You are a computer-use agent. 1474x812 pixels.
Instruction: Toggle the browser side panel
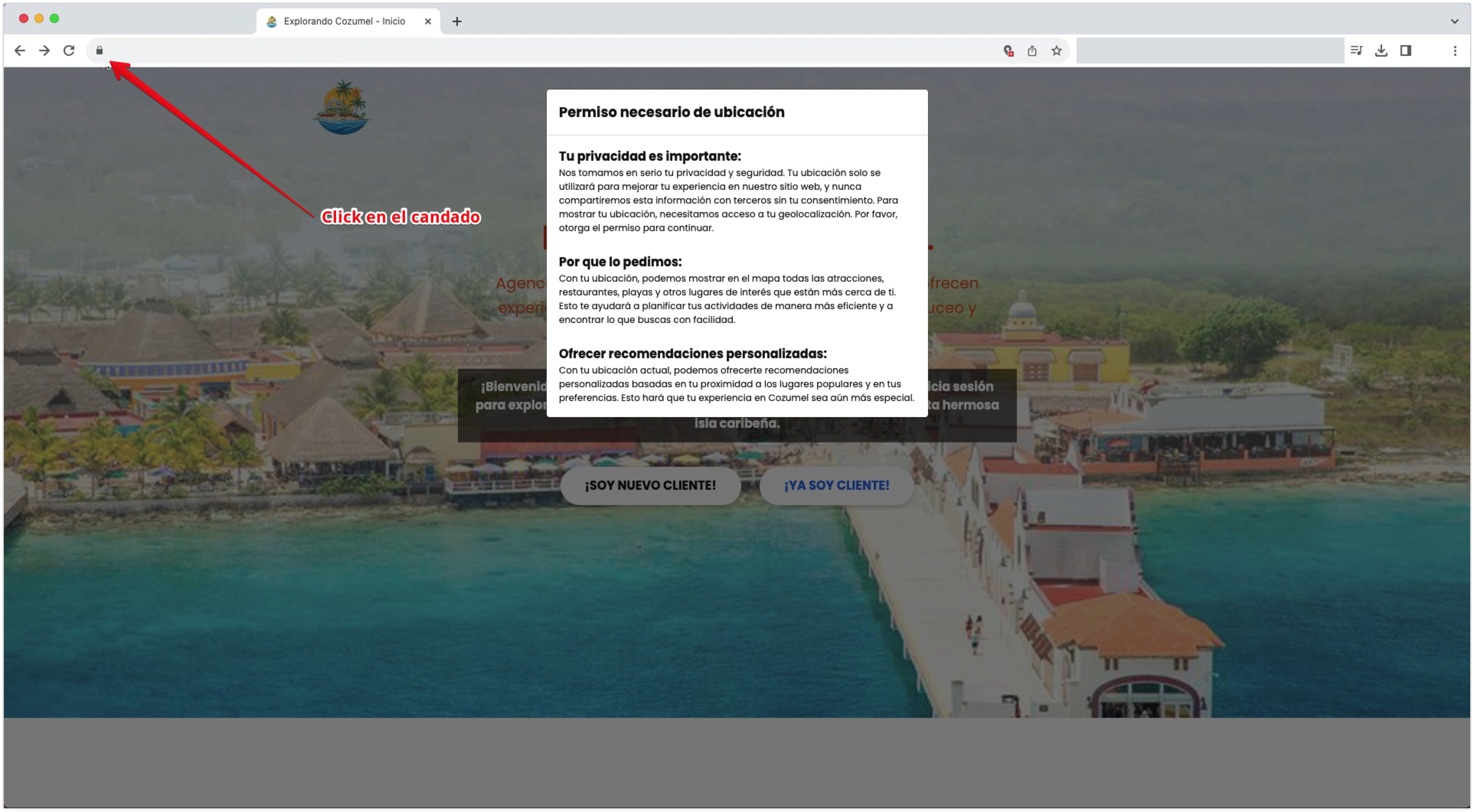point(1405,51)
